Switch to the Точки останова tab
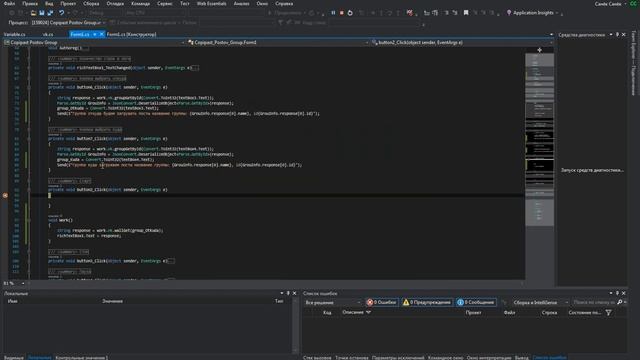 click(351, 358)
